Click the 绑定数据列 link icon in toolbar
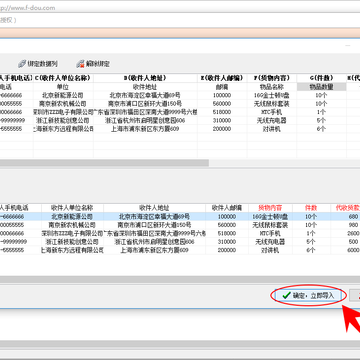This screenshot has height=360, width=360. [22, 63]
